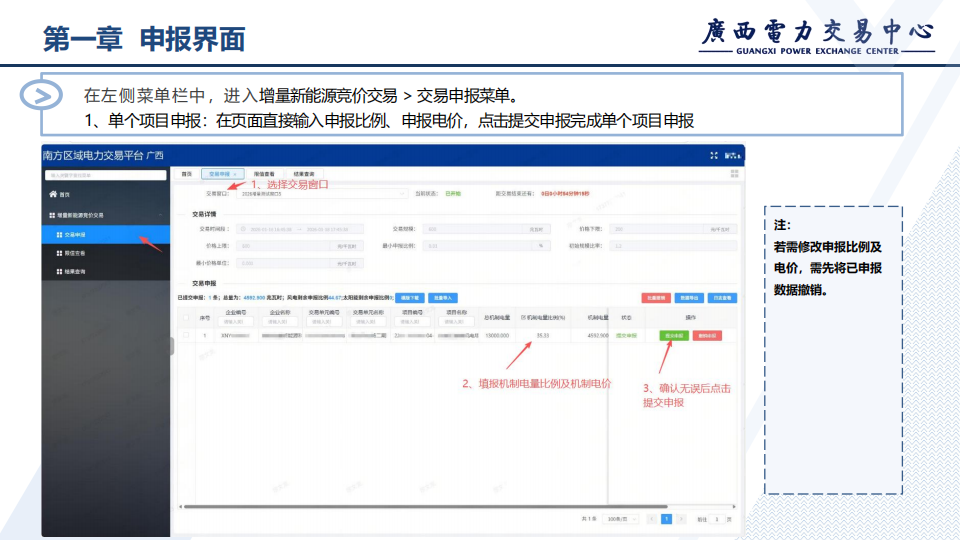Click the green 提交申报 status text in row 1
The height and width of the screenshot is (540, 960).
626,336
